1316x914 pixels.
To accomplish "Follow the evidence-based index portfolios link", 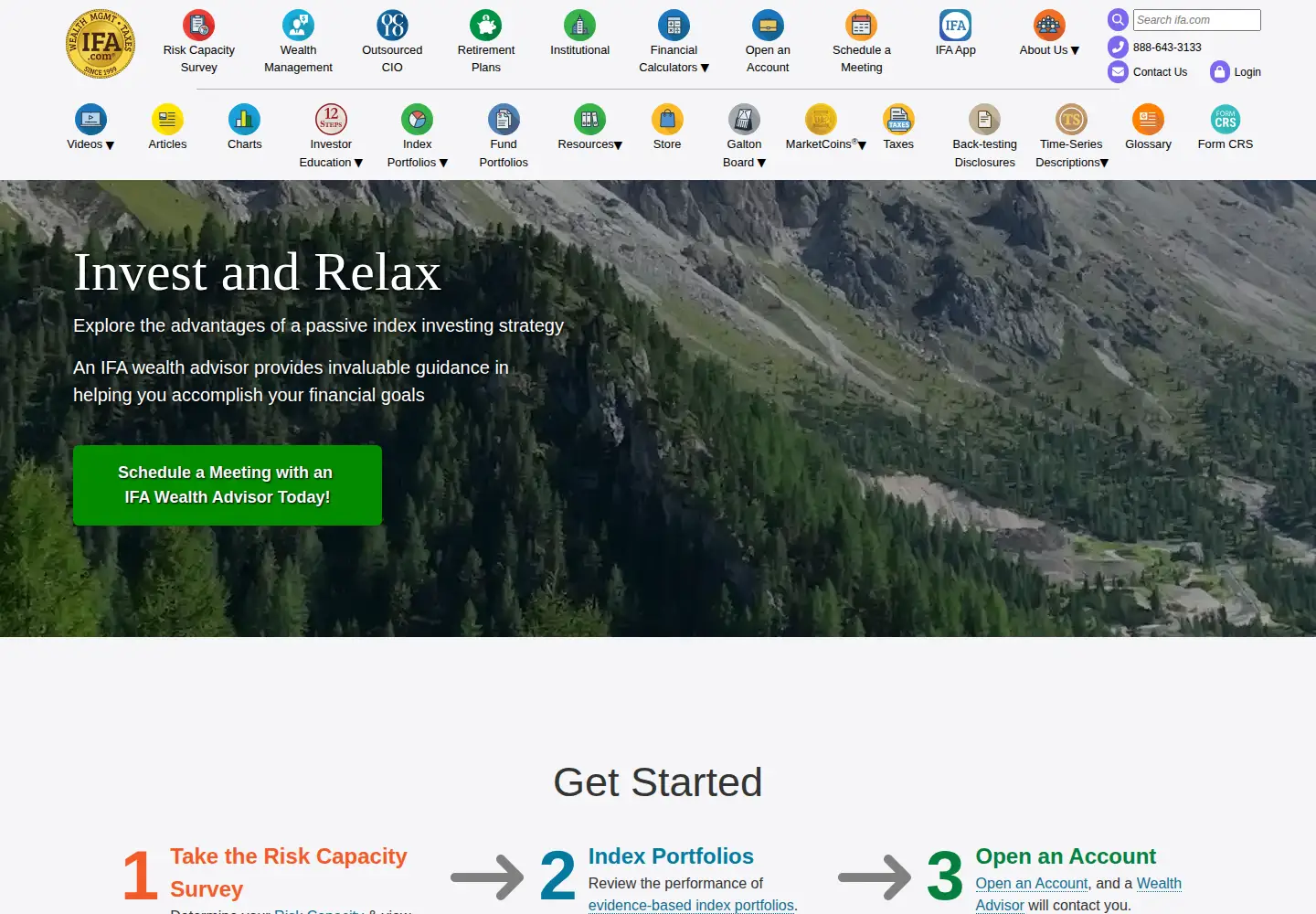I will click(x=691, y=905).
